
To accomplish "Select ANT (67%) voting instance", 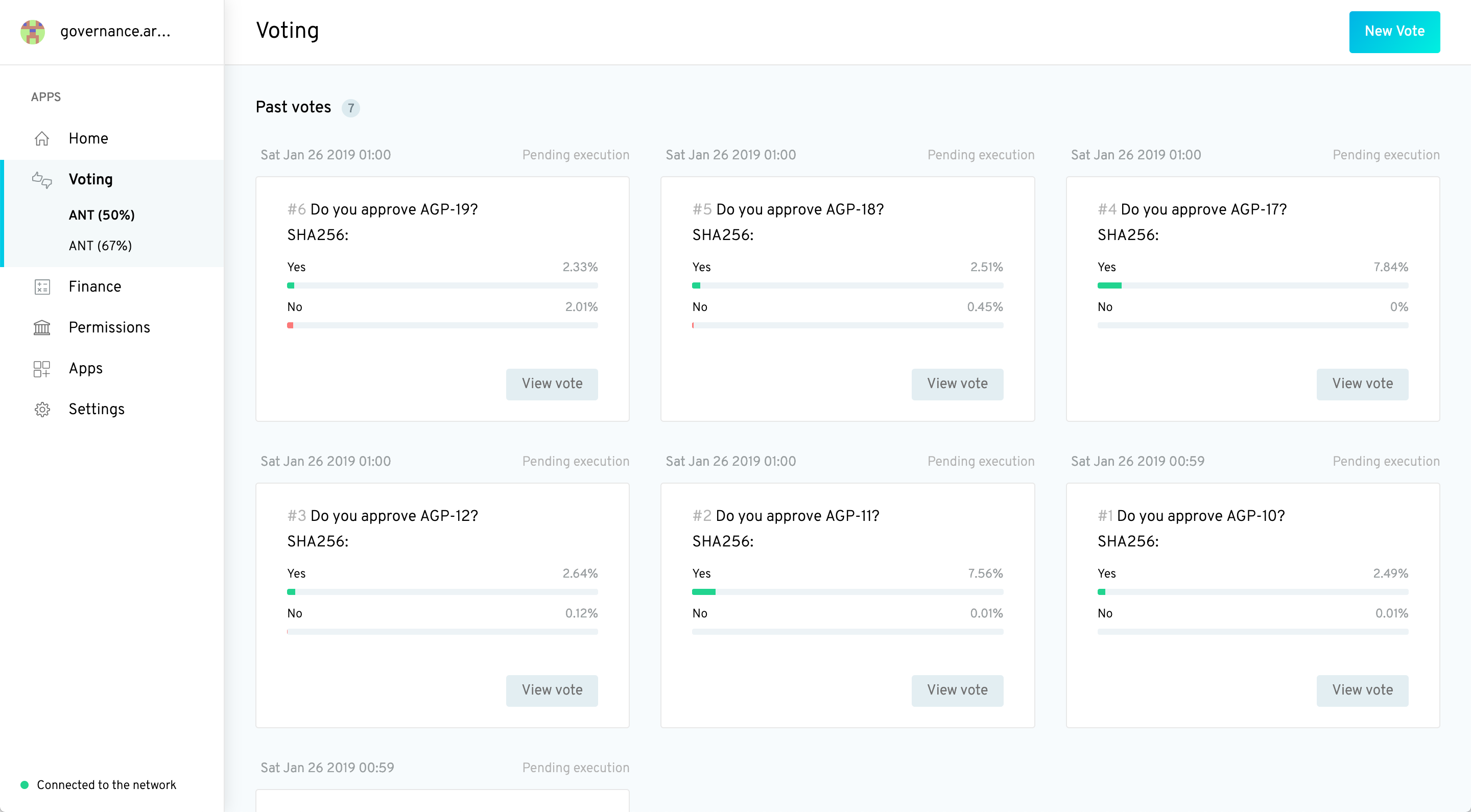I will pos(100,246).
